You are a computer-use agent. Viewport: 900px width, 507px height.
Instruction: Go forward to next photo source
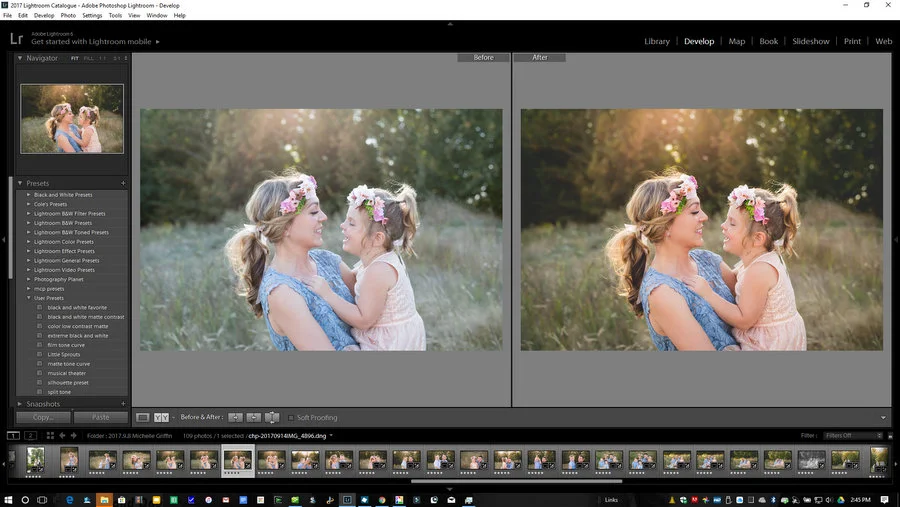click(73, 436)
